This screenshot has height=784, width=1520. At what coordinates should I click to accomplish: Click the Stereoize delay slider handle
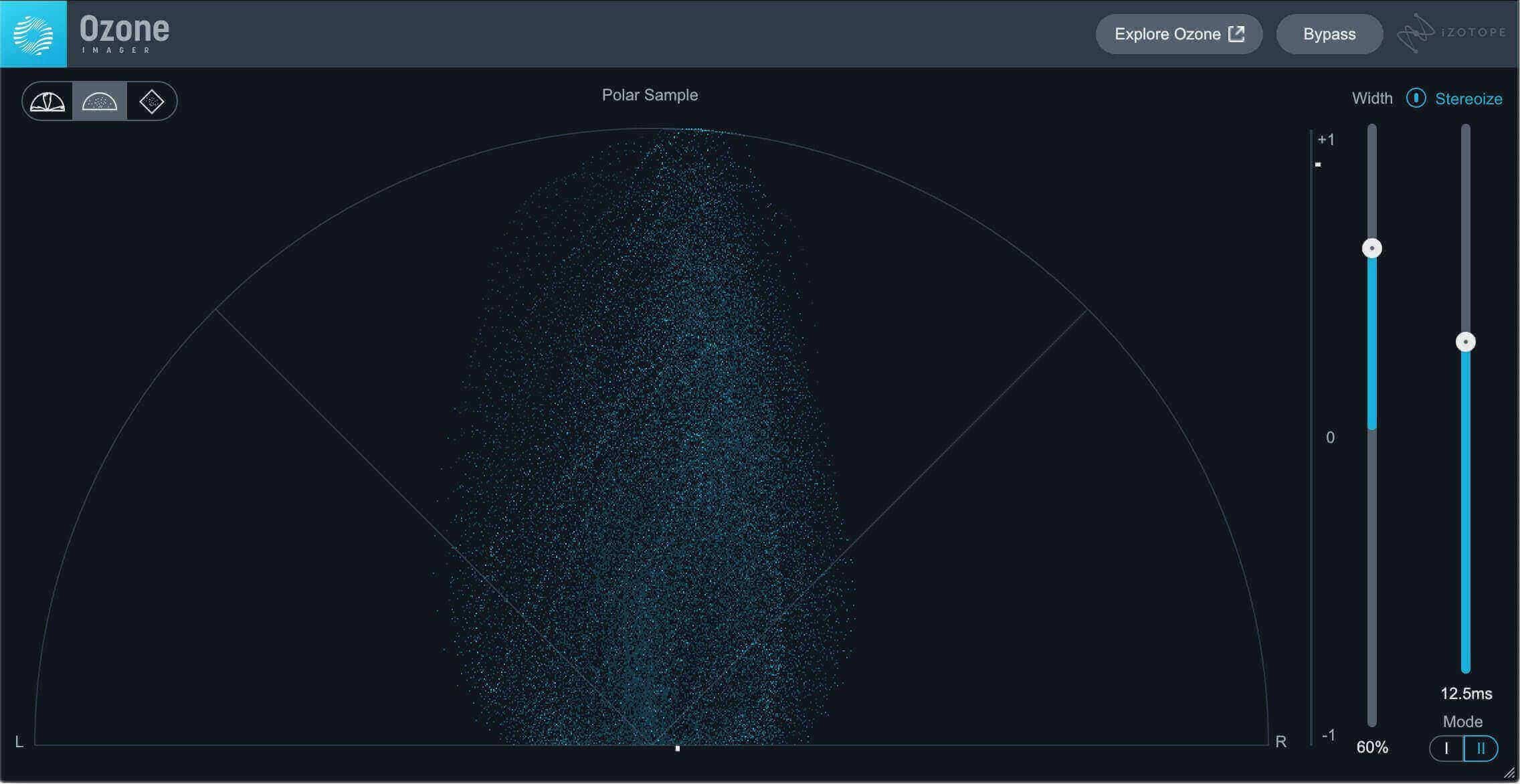tap(1466, 342)
